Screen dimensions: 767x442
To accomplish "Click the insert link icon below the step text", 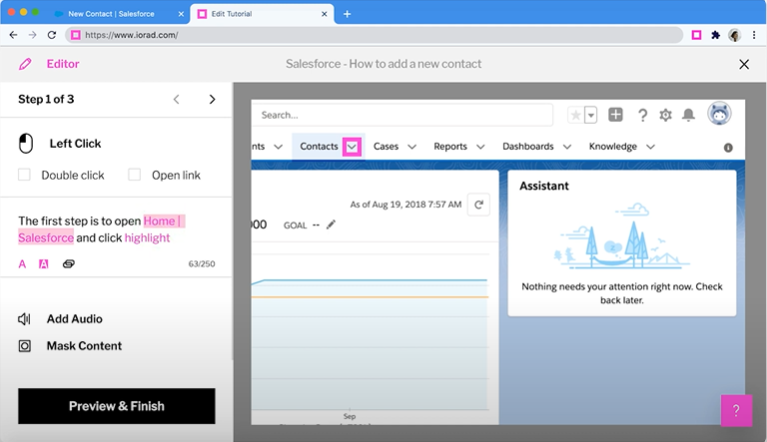I will click(x=68, y=264).
